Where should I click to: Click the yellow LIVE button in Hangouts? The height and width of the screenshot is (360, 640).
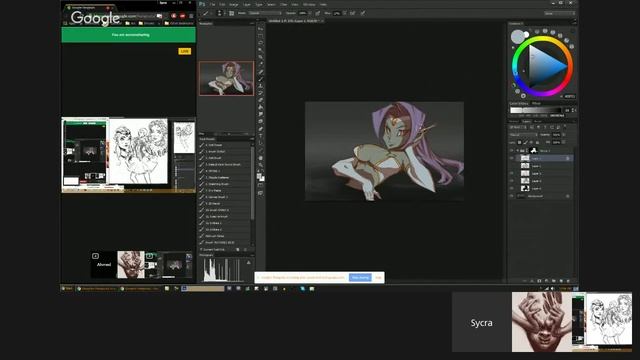(184, 51)
